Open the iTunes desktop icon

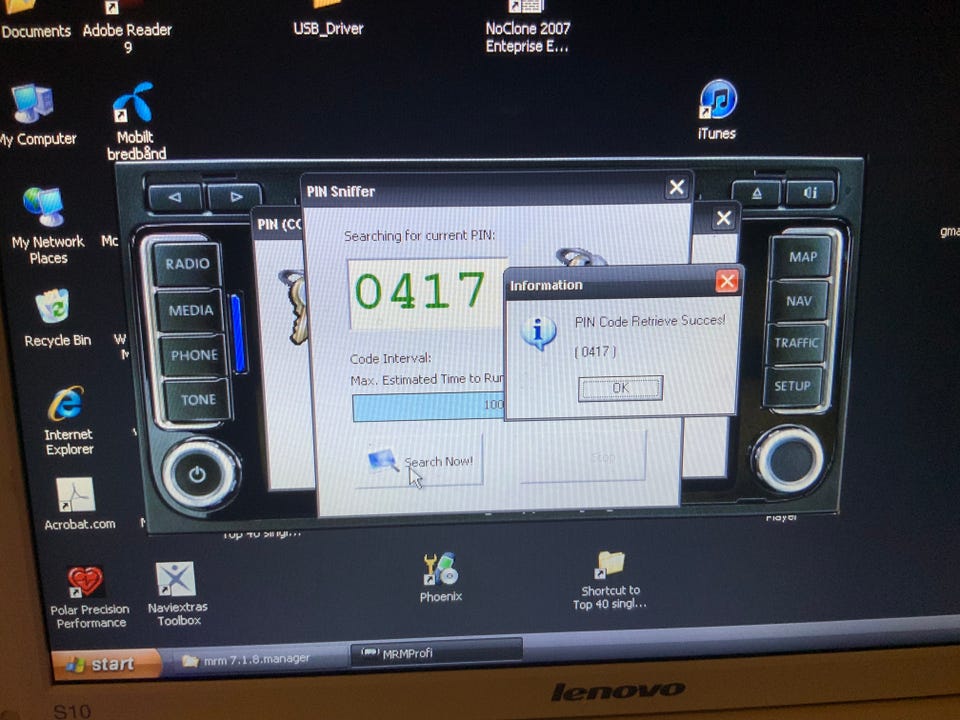click(718, 110)
